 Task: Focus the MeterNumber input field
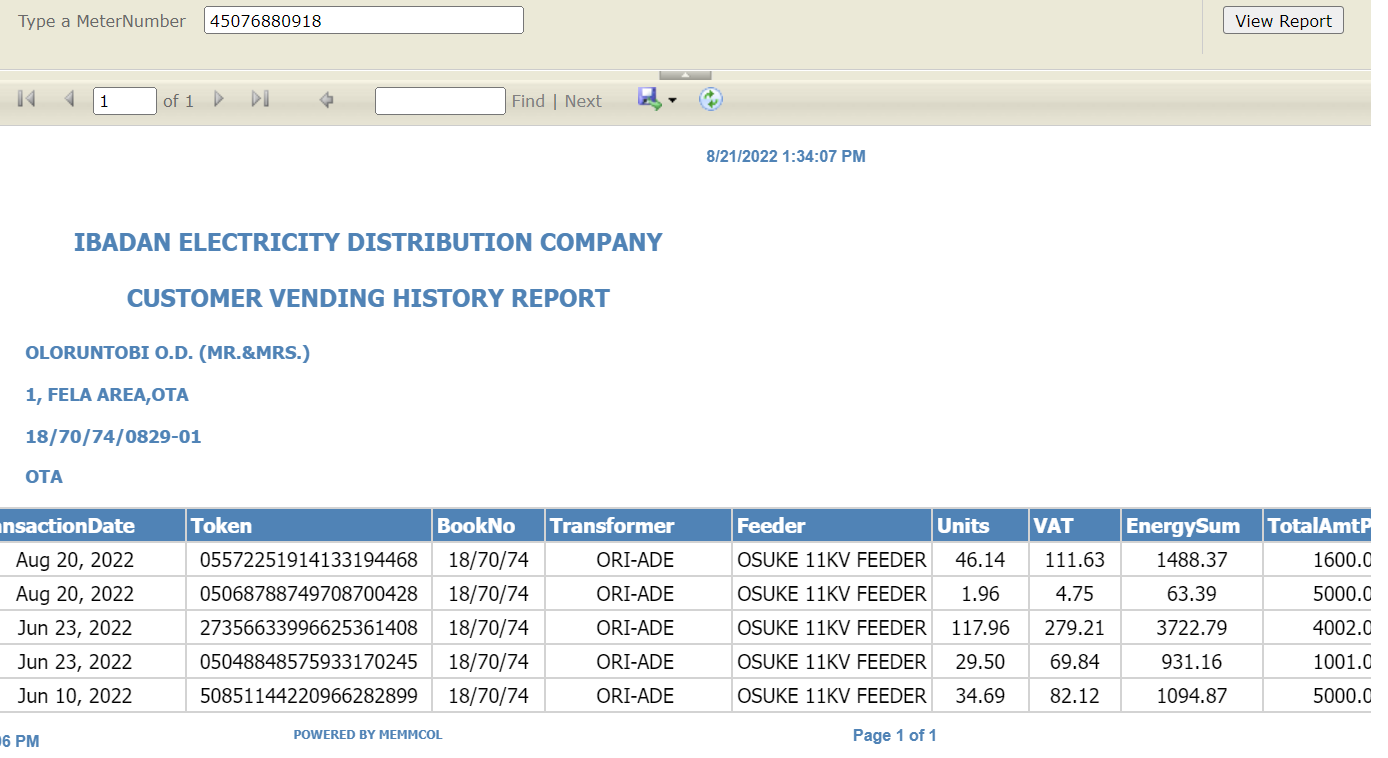363,21
